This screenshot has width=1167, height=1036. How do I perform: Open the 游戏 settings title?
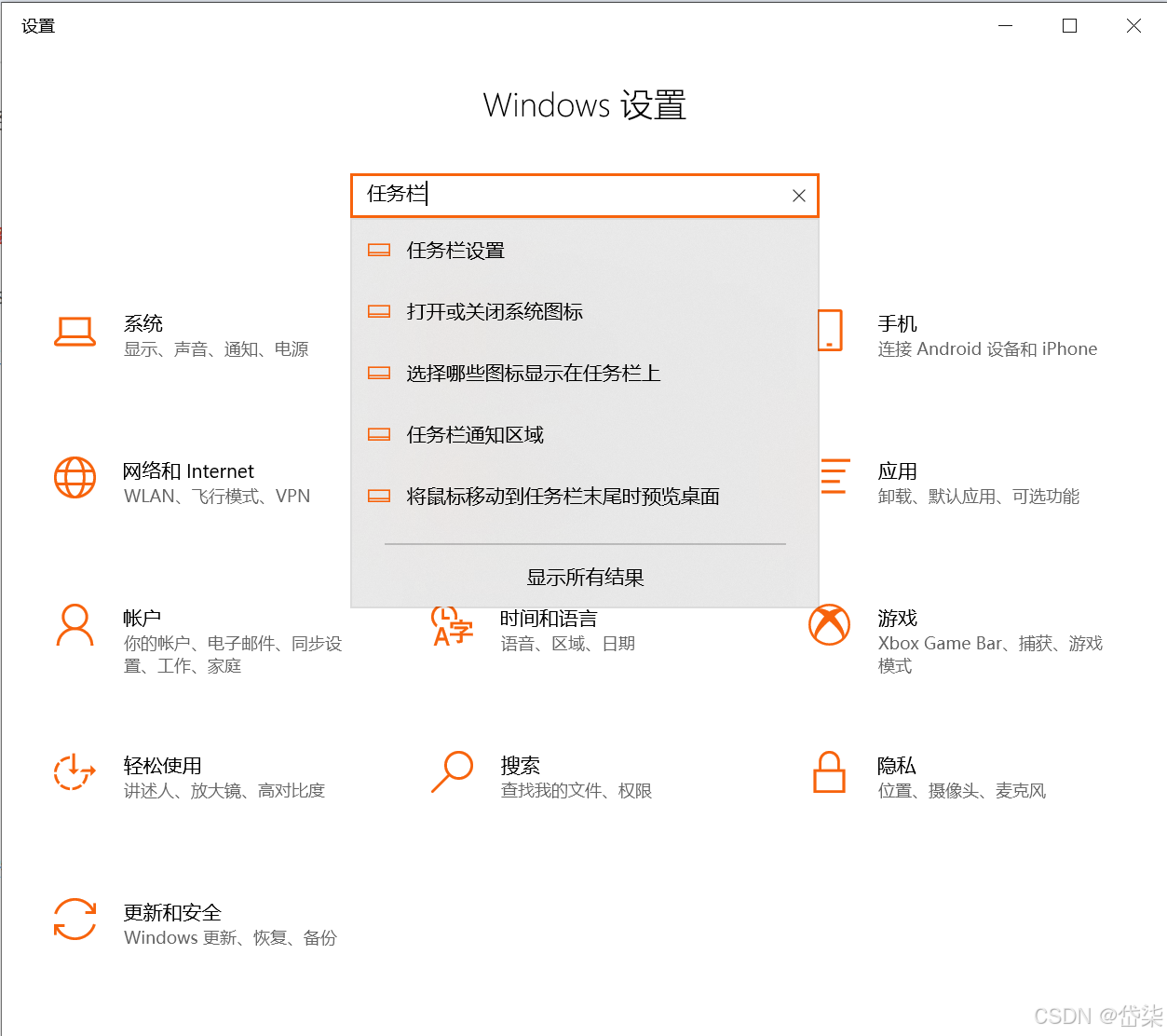click(898, 618)
